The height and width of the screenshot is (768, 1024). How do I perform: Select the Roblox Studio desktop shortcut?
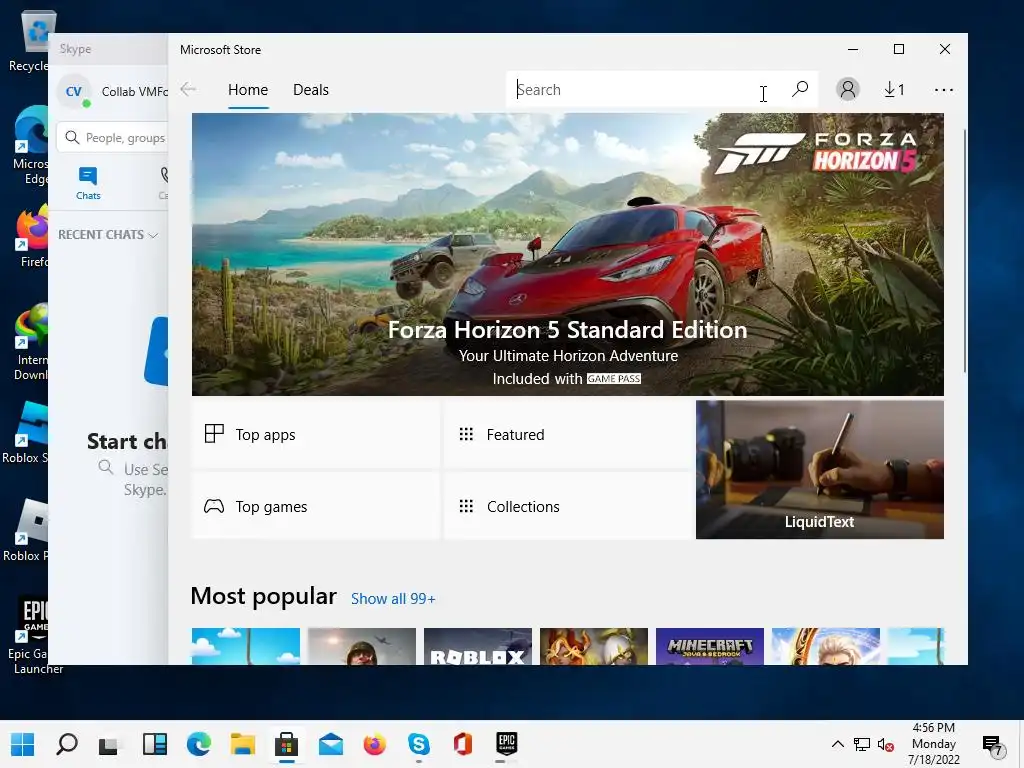(x=26, y=433)
